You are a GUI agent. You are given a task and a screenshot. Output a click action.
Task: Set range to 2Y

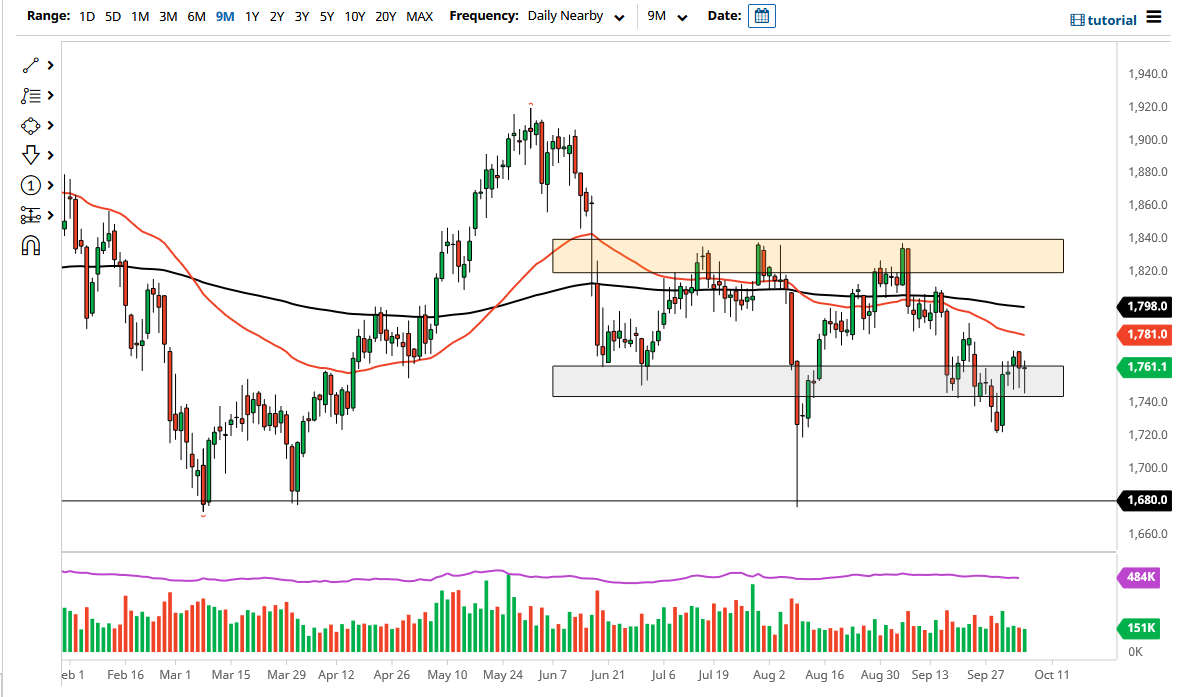[277, 16]
